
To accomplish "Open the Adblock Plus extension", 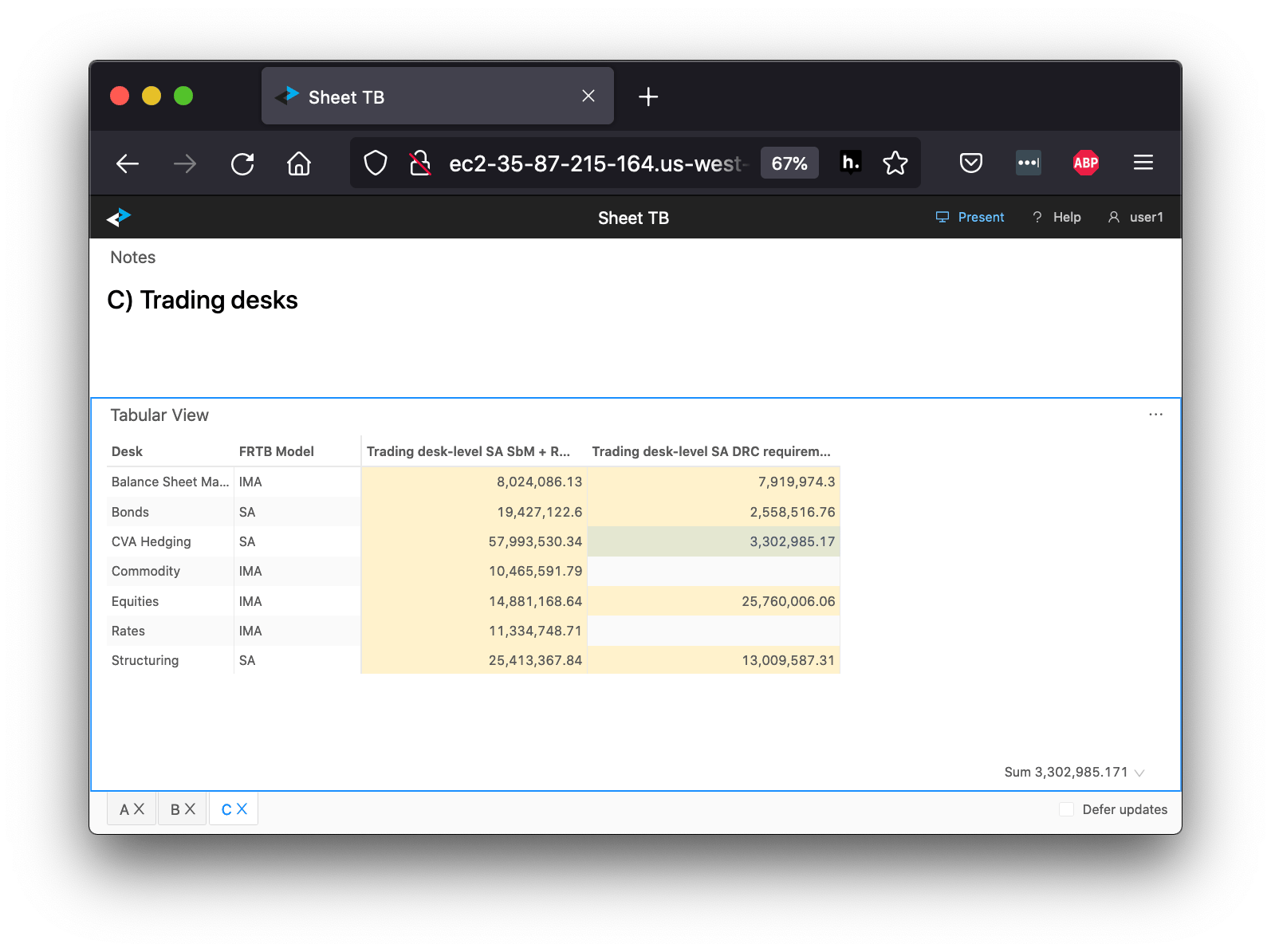I will click(x=1086, y=163).
